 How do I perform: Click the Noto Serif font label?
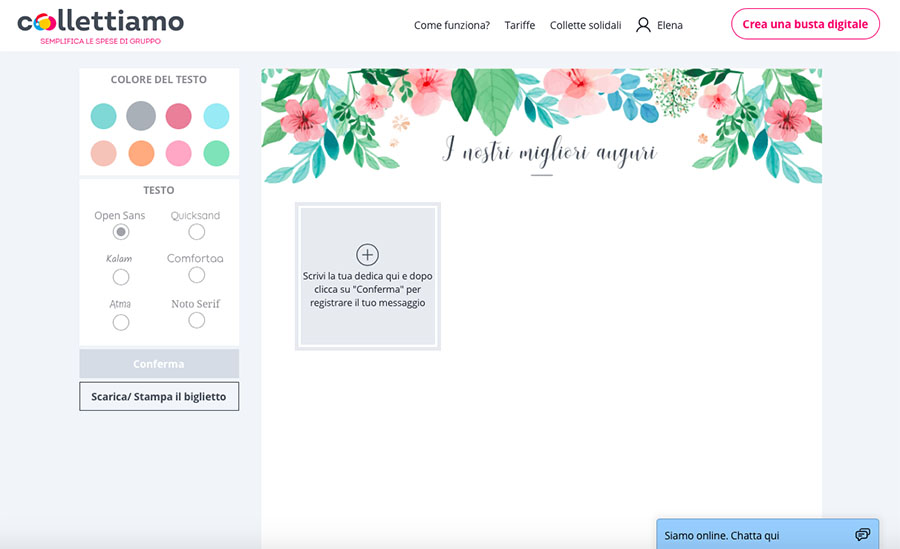[196, 304]
